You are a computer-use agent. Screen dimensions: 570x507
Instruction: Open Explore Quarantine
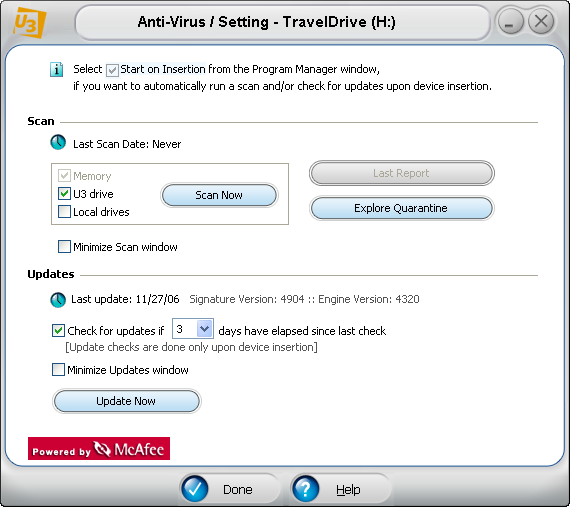(x=402, y=208)
